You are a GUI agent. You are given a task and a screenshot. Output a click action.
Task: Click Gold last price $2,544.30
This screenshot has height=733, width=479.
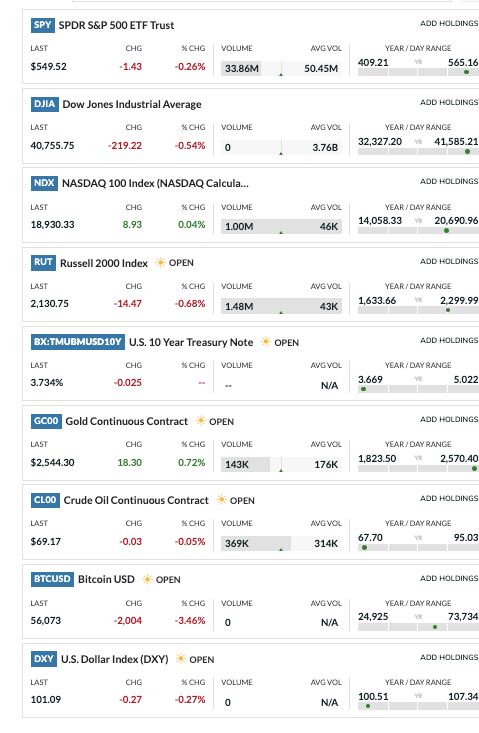[x=52, y=462]
